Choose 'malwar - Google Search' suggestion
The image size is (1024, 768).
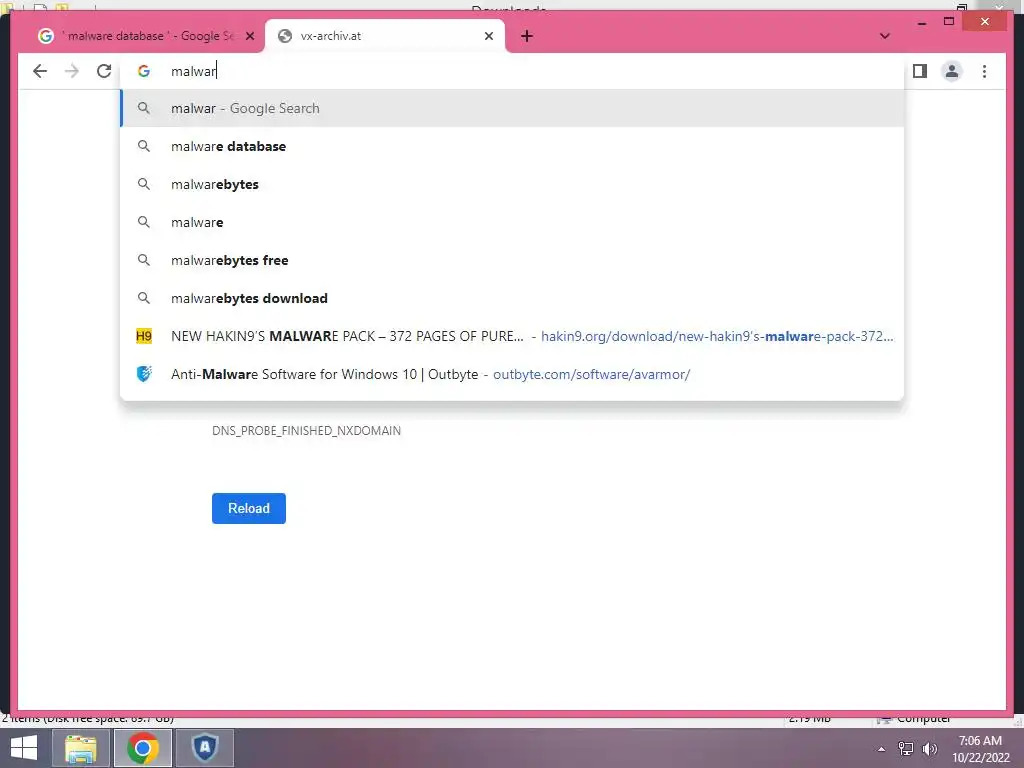[x=512, y=108]
